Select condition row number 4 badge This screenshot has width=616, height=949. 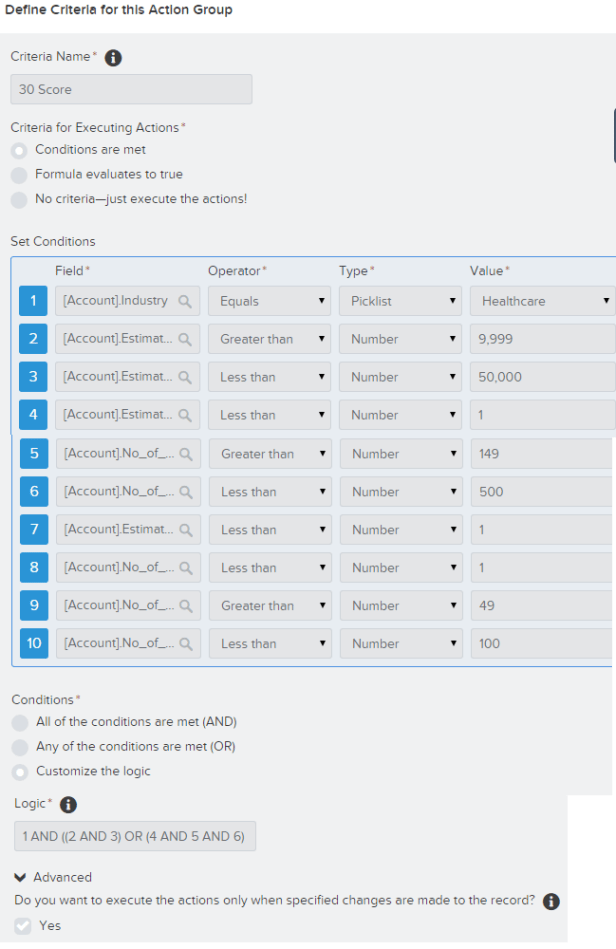pyautogui.click(x=33, y=415)
